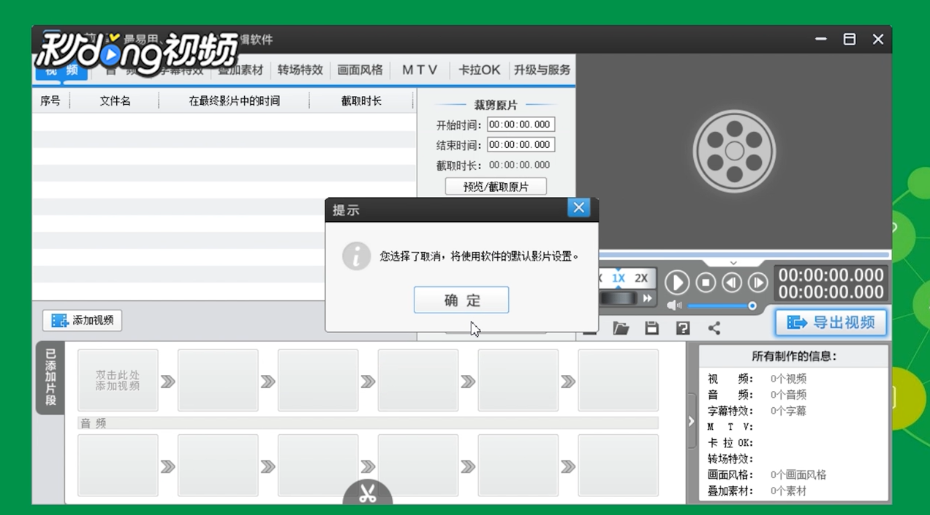Click 预览/截取原片 button
The width and height of the screenshot is (930, 515).
click(496, 187)
